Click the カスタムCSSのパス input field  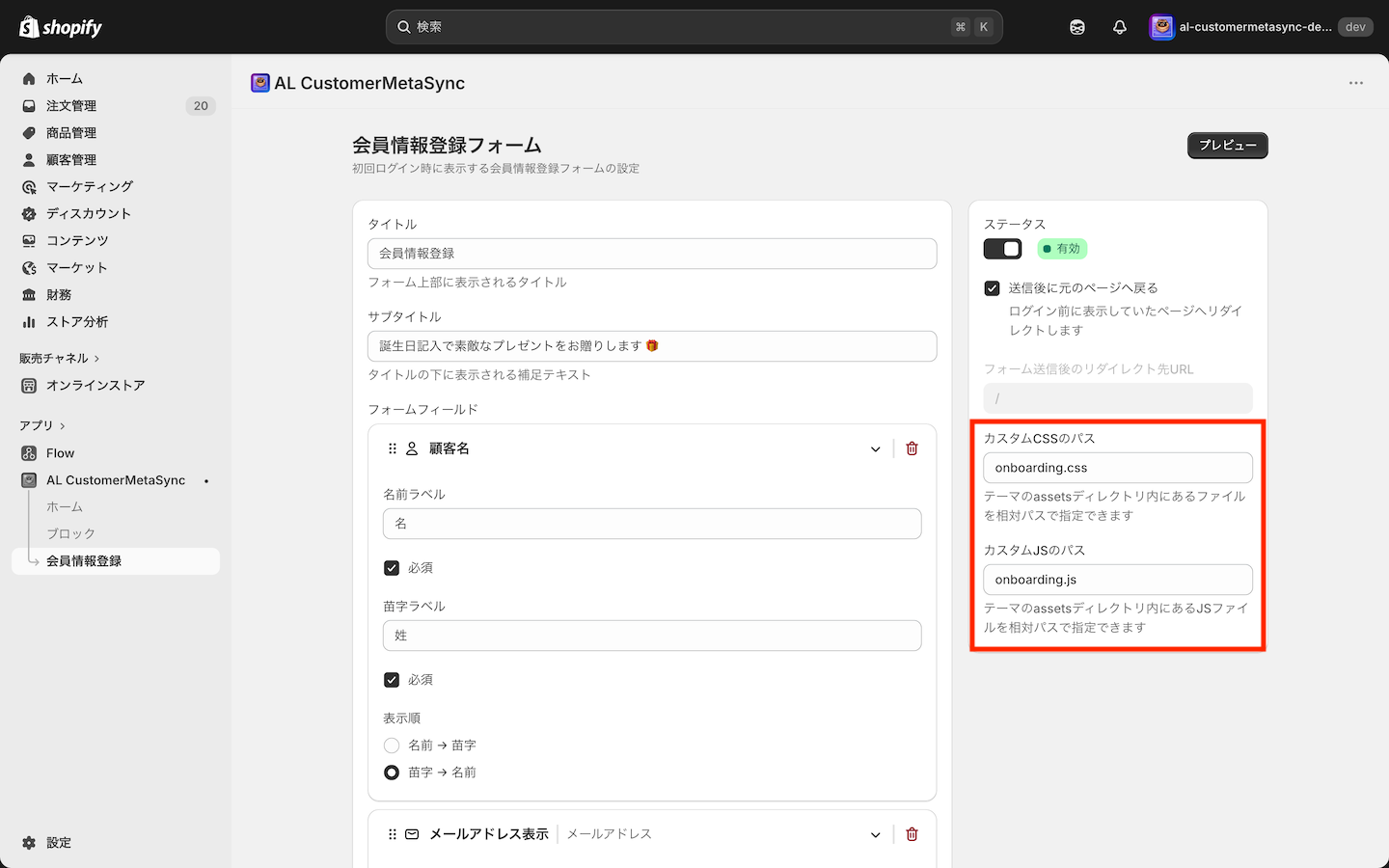[x=1118, y=468]
